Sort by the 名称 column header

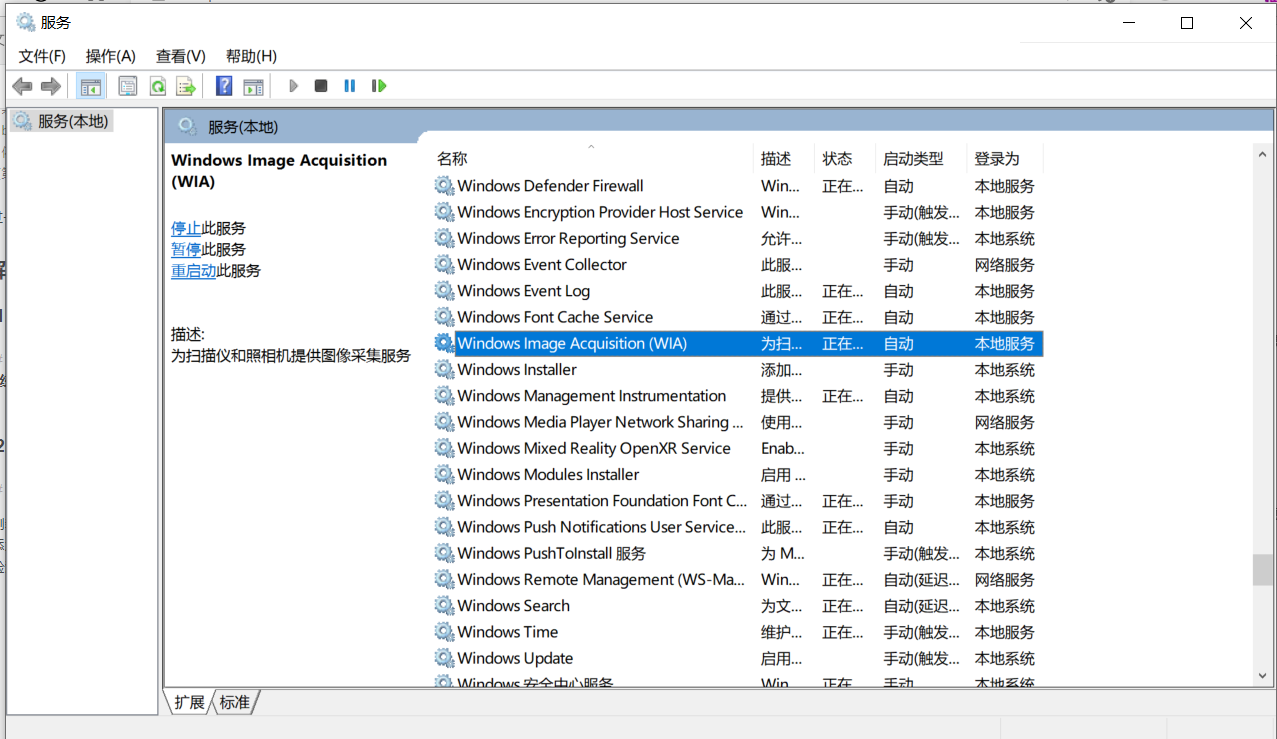tap(592, 158)
